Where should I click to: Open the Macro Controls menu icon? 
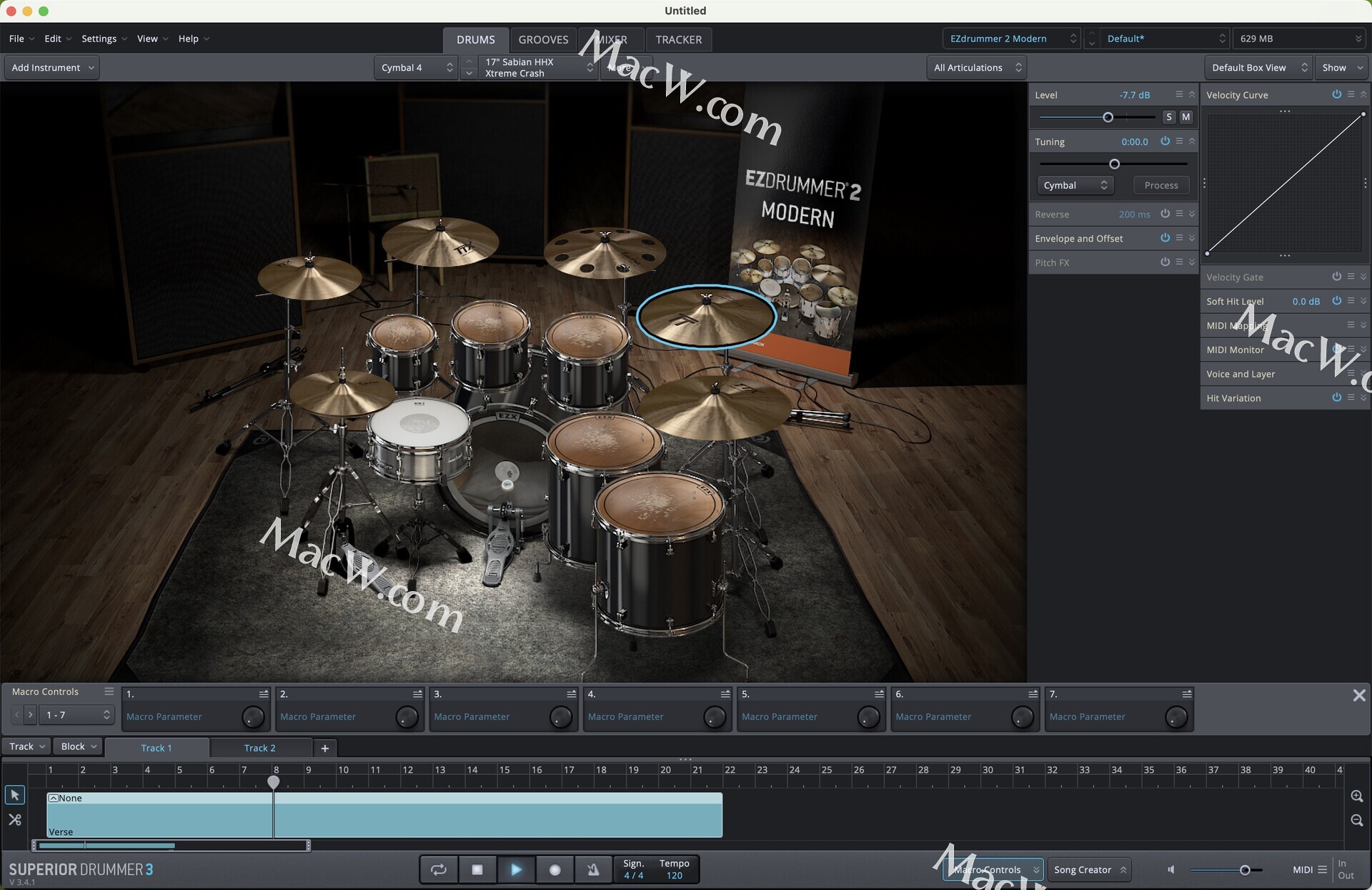click(109, 691)
